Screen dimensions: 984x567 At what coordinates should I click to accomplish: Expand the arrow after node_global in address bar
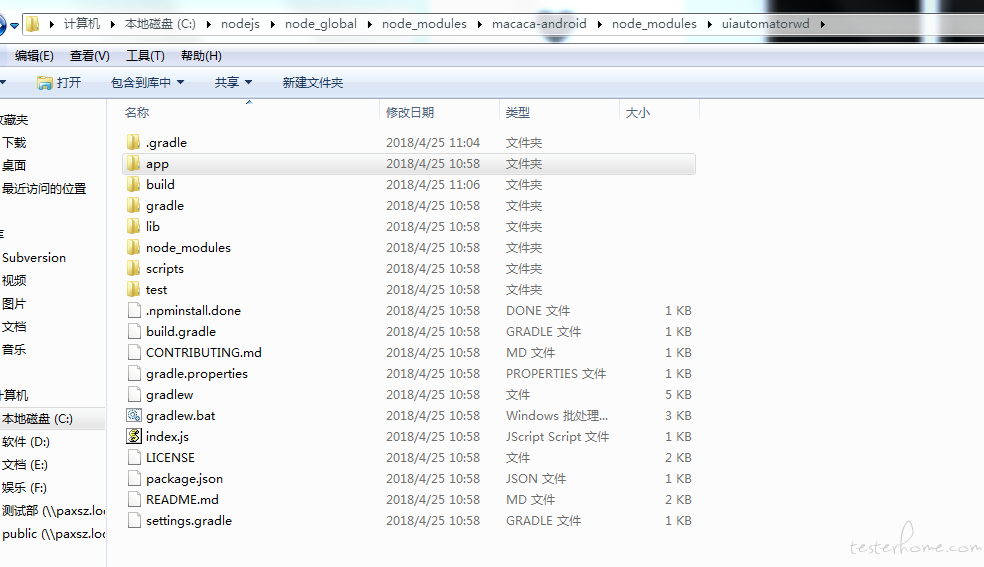(x=369, y=24)
